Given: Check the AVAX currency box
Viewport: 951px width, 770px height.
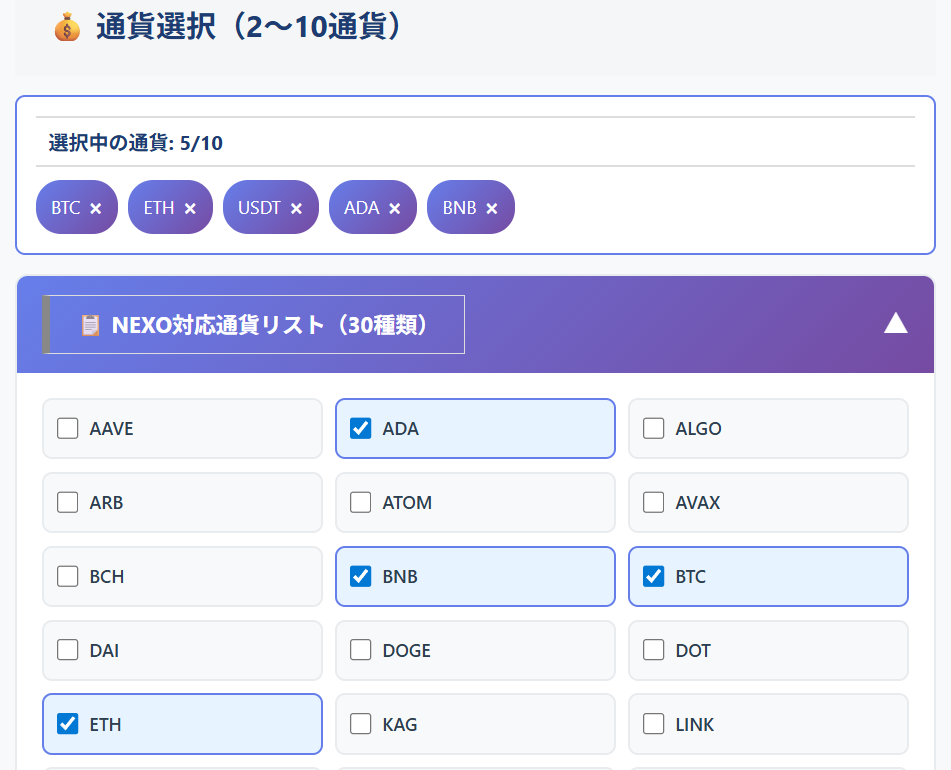Looking at the screenshot, I should (654, 503).
